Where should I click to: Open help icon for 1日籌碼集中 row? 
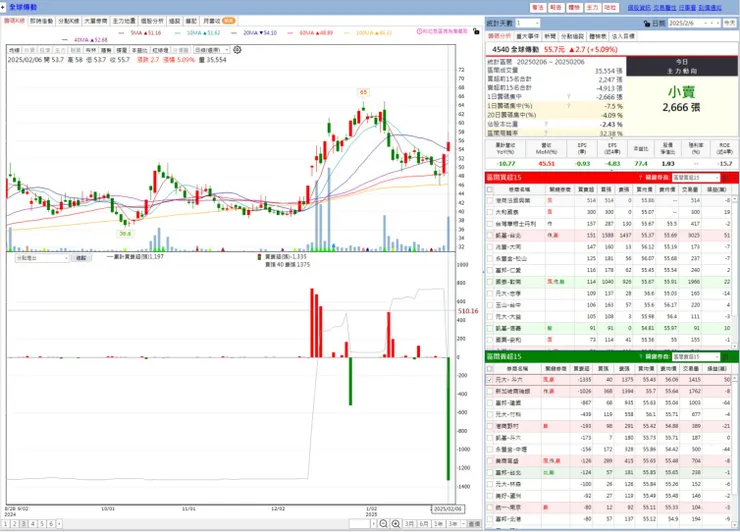pos(568,97)
